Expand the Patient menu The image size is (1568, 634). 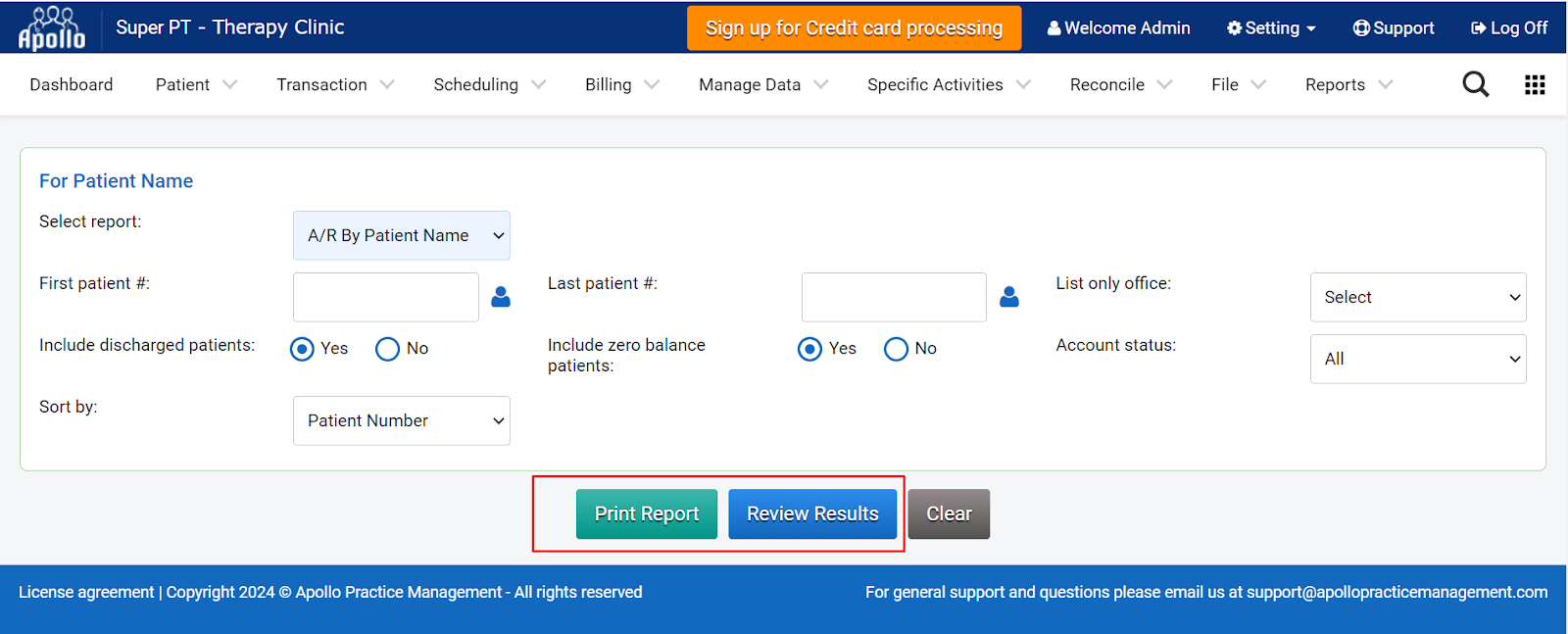coord(196,84)
